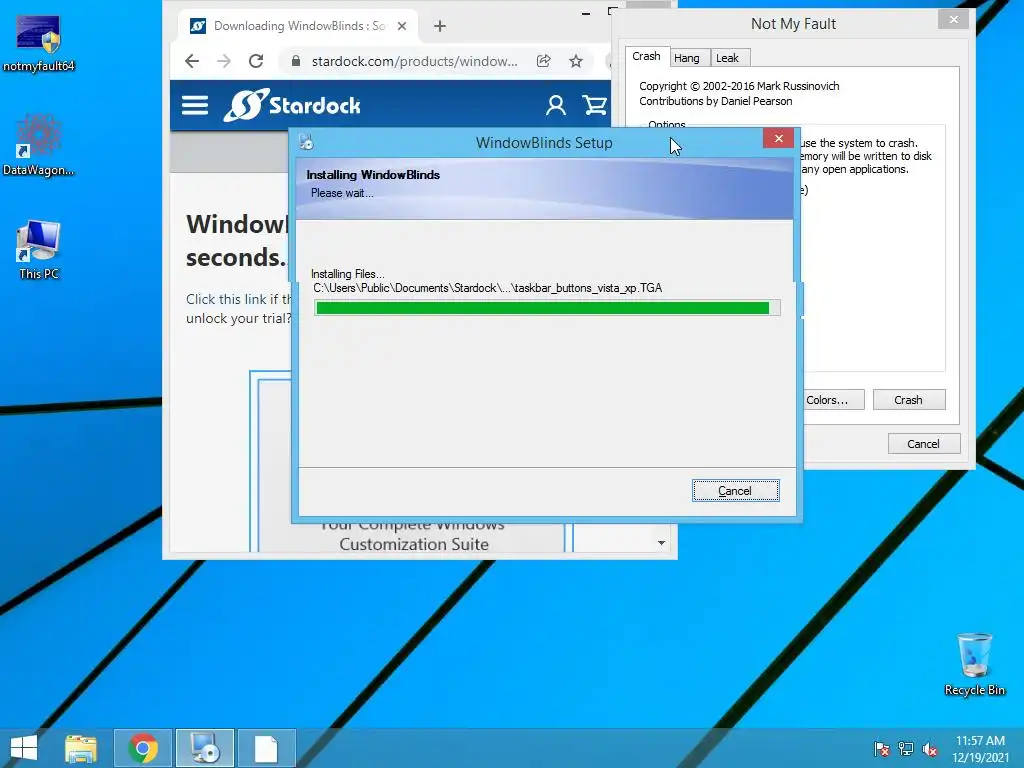Cancel the WindowBlinds installation
The width and height of the screenshot is (1024, 768).
pyautogui.click(x=735, y=491)
